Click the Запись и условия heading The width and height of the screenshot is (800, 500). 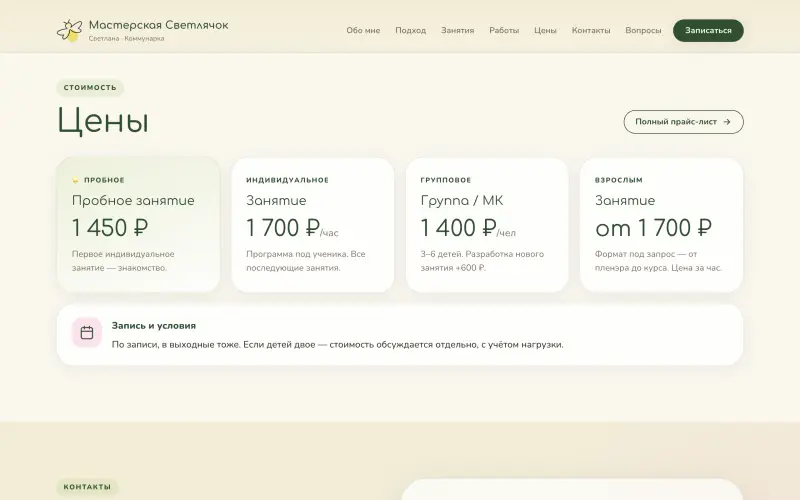pyautogui.click(x=154, y=326)
